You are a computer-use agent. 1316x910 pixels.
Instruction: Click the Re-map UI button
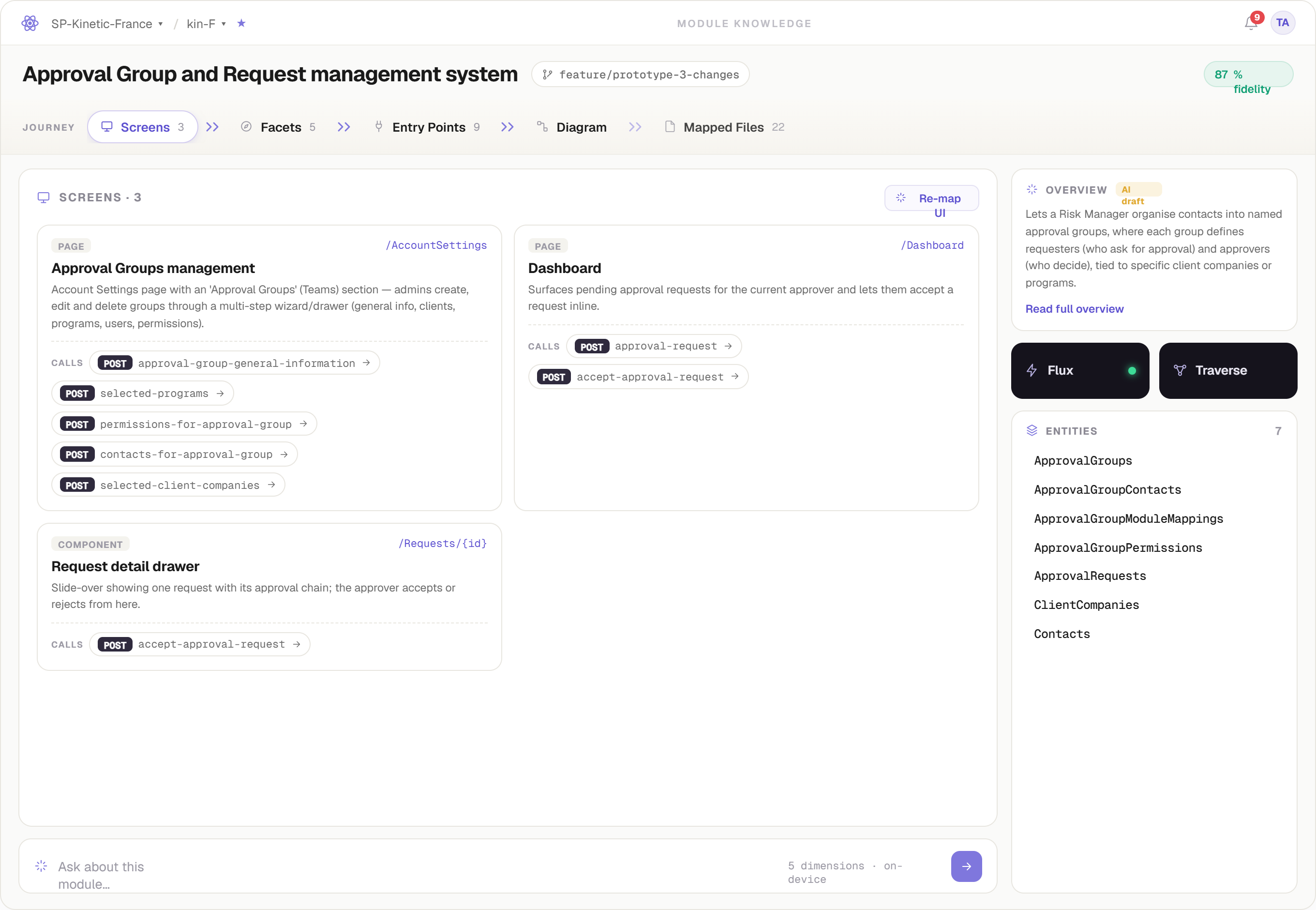(x=931, y=198)
